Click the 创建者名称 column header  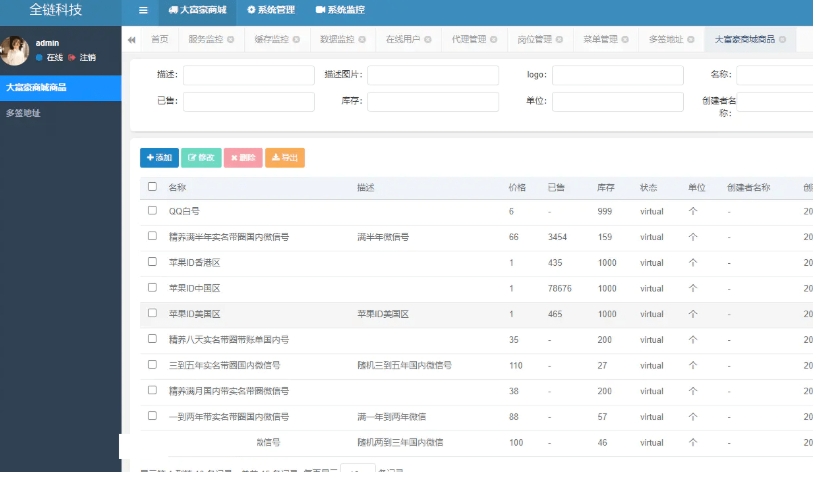(x=749, y=188)
